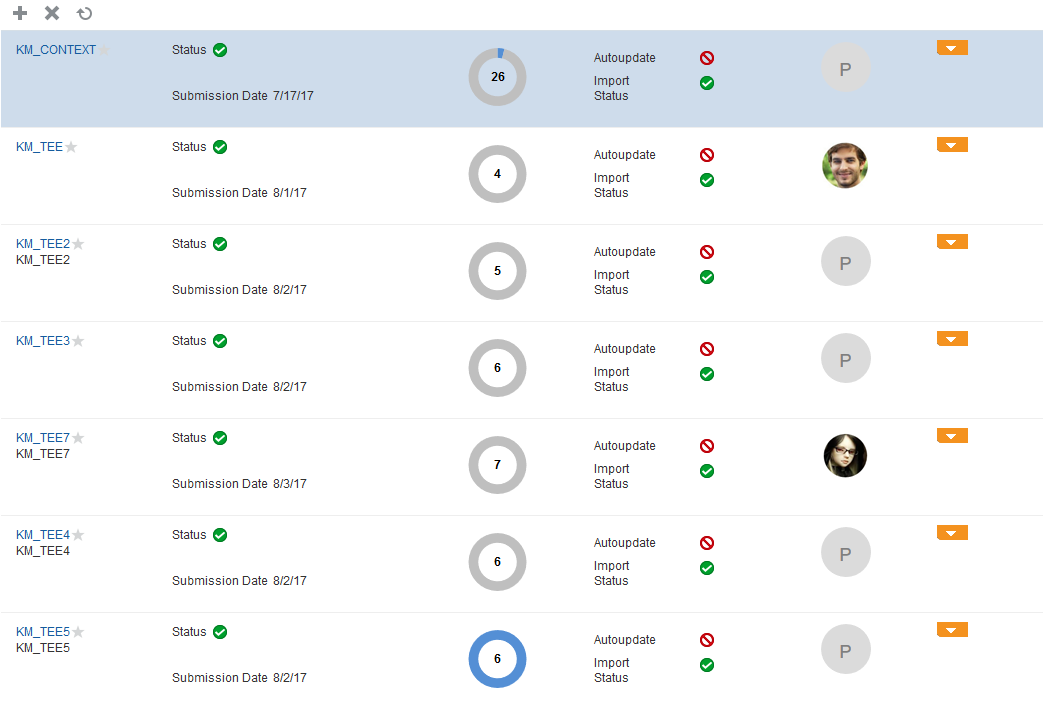This screenshot has height=709, width=1043.
Task: Open orange actions dropdown for KM_TEE4
Action: click(x=952, y=533)
